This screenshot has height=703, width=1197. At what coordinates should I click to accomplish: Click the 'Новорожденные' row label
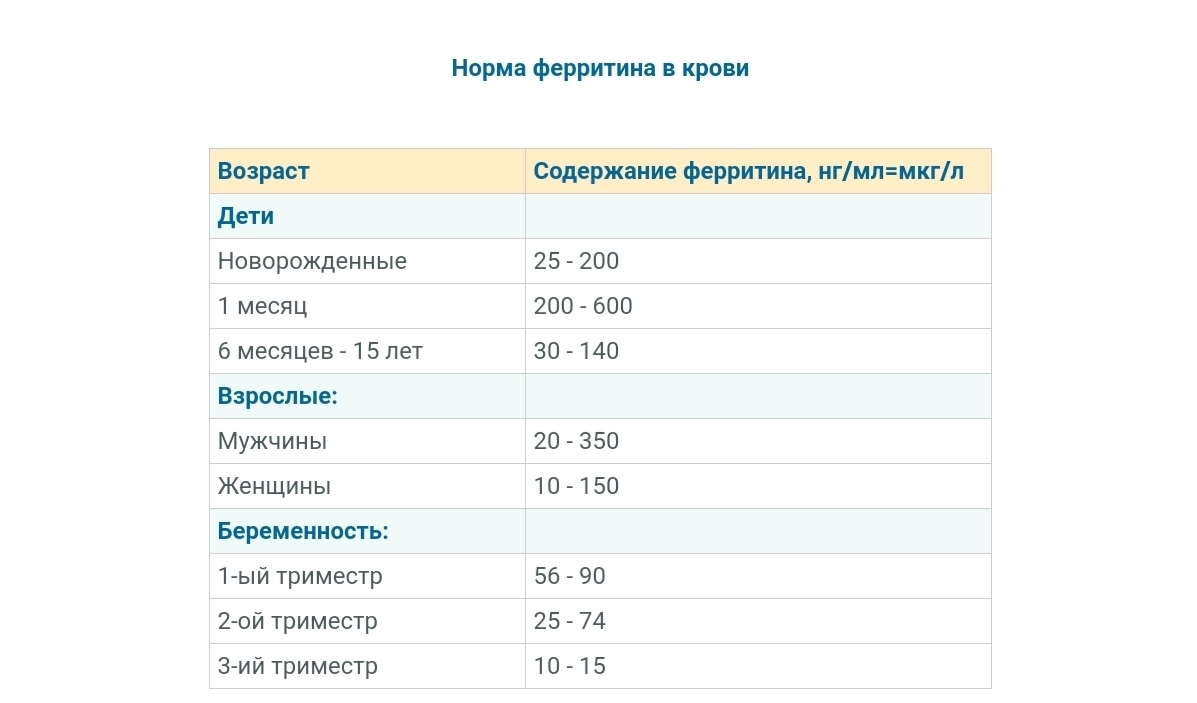click(312, 261)
